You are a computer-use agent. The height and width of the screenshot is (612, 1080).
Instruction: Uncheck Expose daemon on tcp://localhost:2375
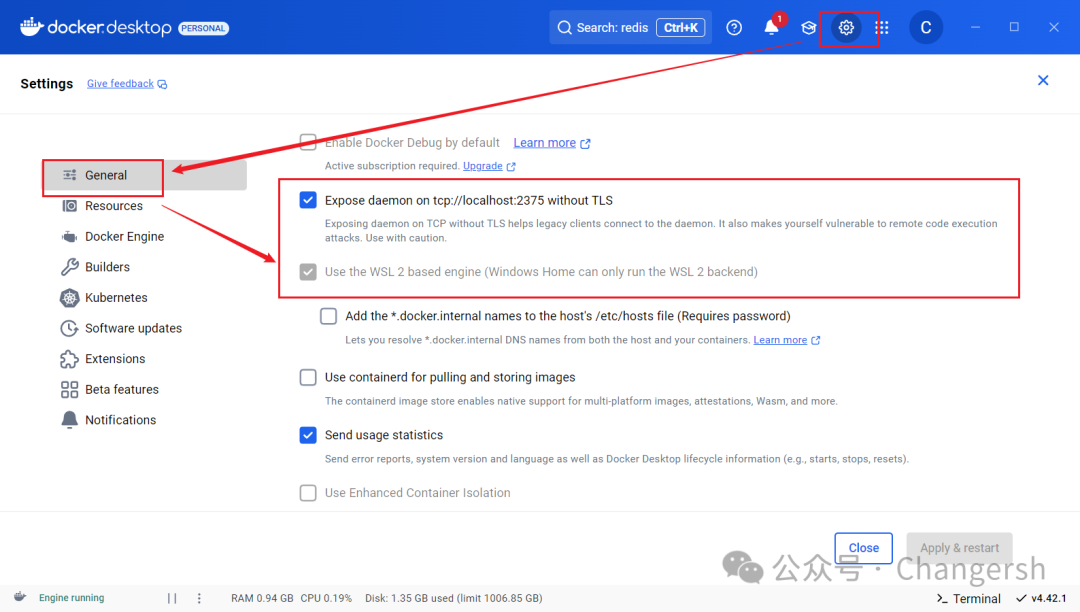click(308, 200)
